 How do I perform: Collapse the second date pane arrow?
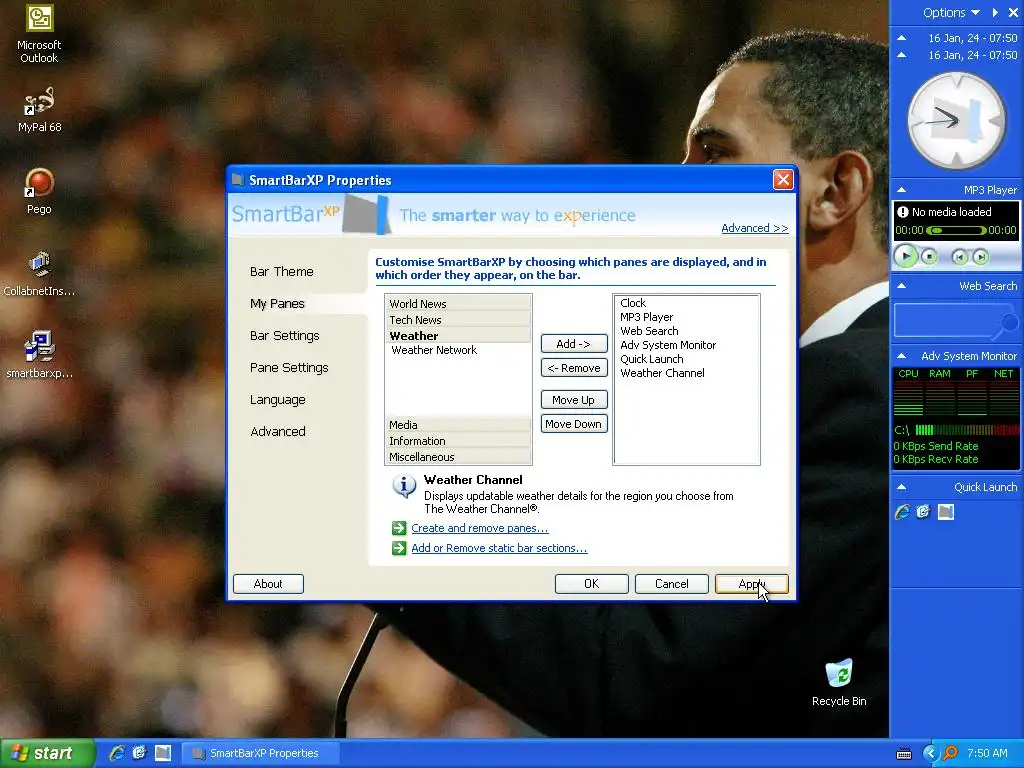pyautogui.click(x=901, y=55)
